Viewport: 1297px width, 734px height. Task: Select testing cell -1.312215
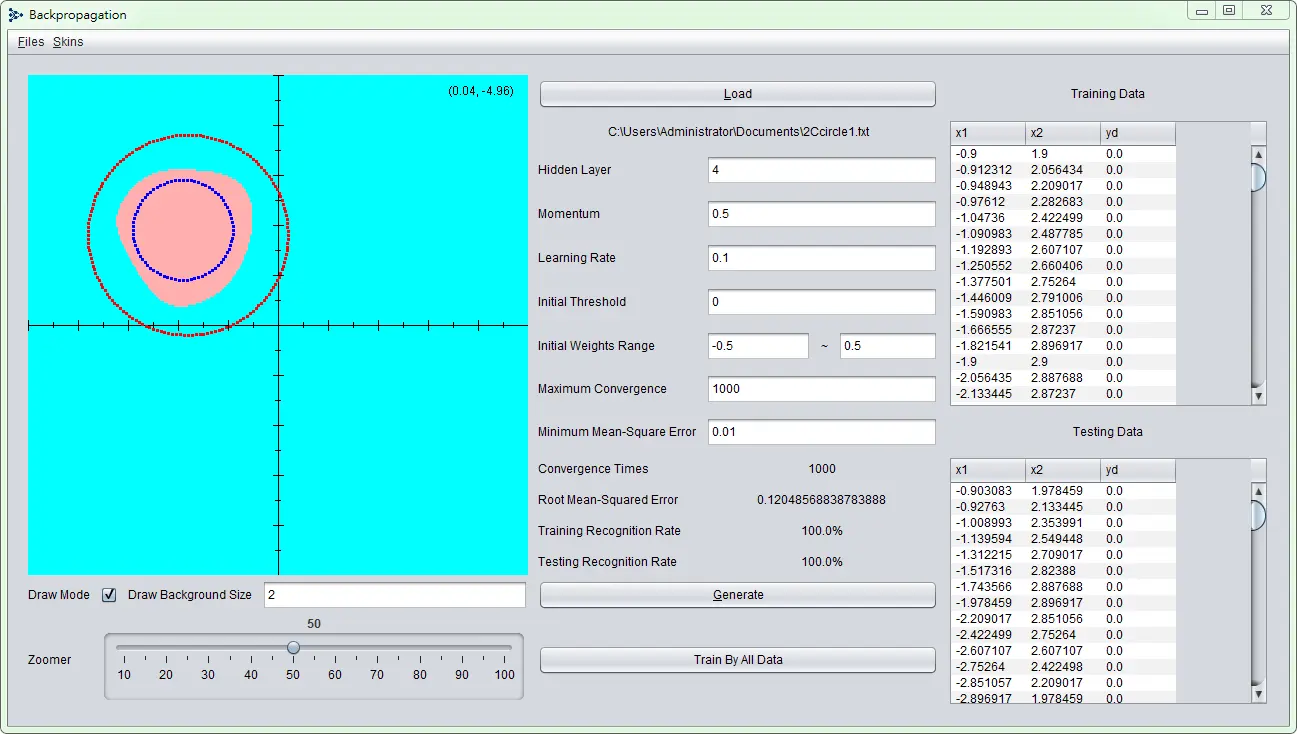click(x=988, y=555)
